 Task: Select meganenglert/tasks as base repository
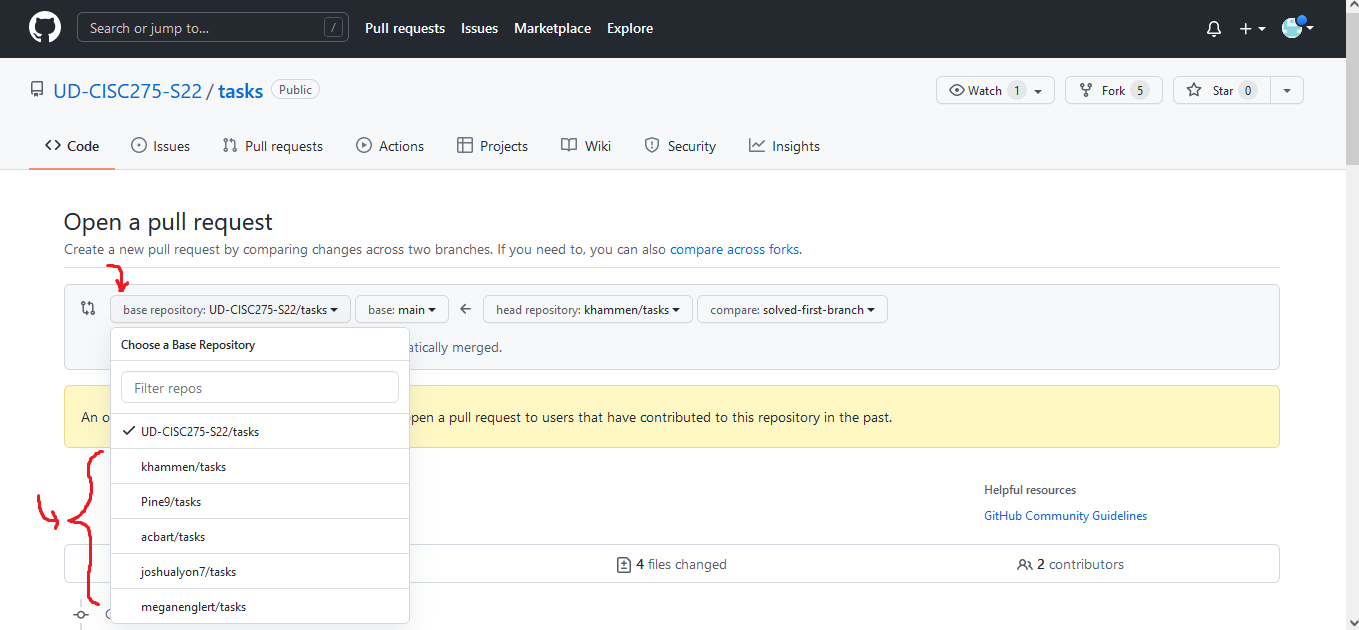(x=260, y=607)
